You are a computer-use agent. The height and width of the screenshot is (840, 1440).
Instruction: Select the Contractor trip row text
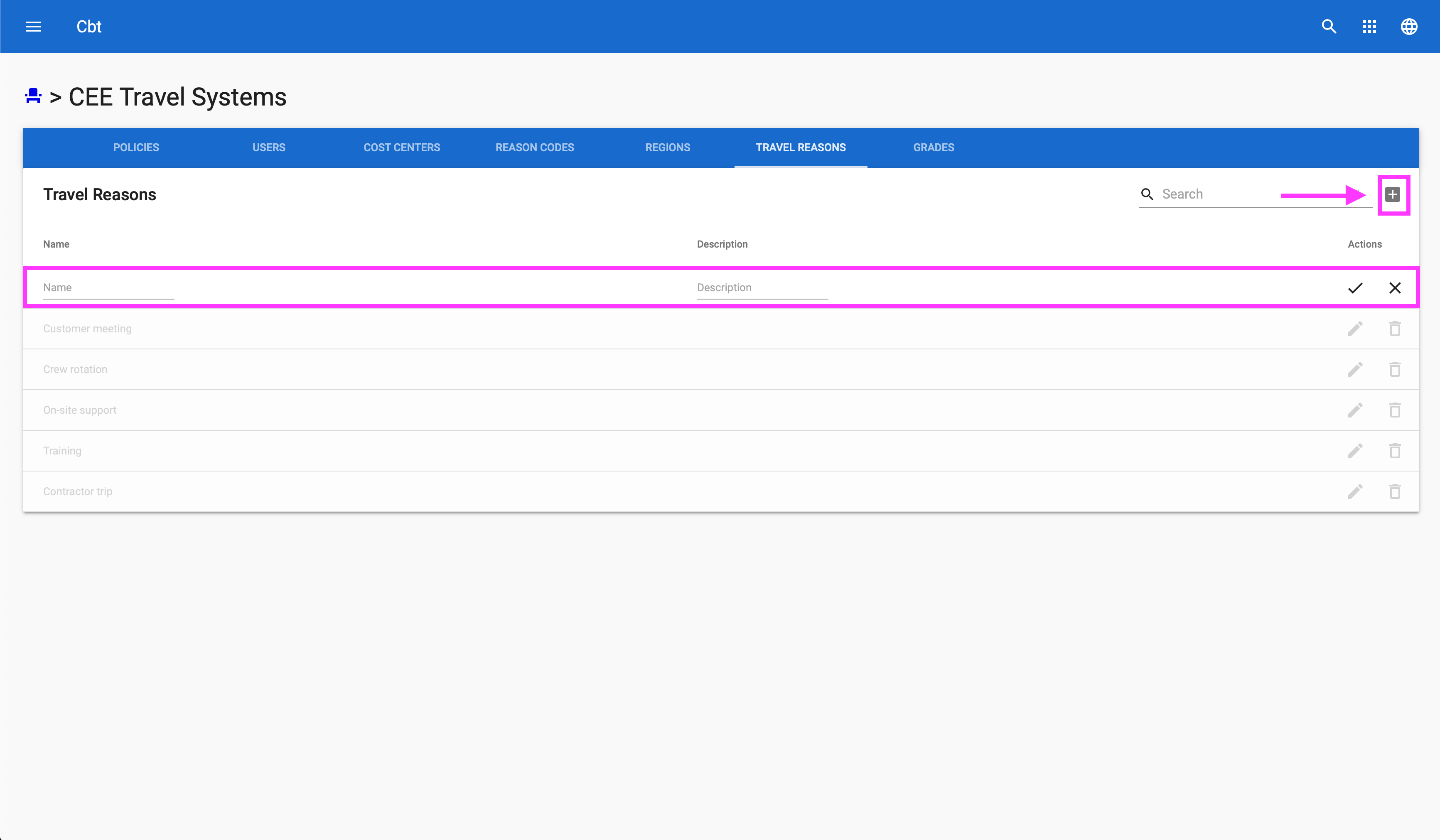(78, 491)
